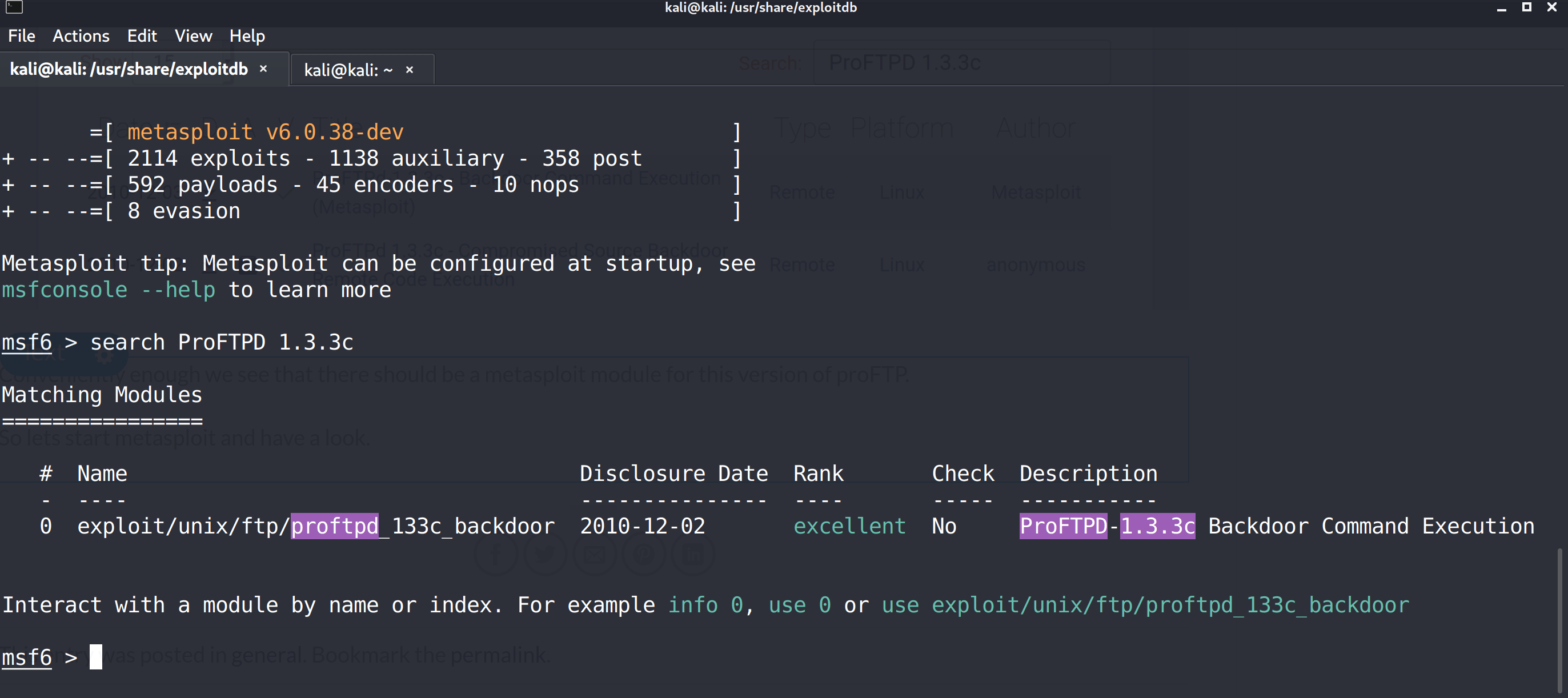Open the Help menu
This screenshot has height=698, width=1568.
click(247, 36)
